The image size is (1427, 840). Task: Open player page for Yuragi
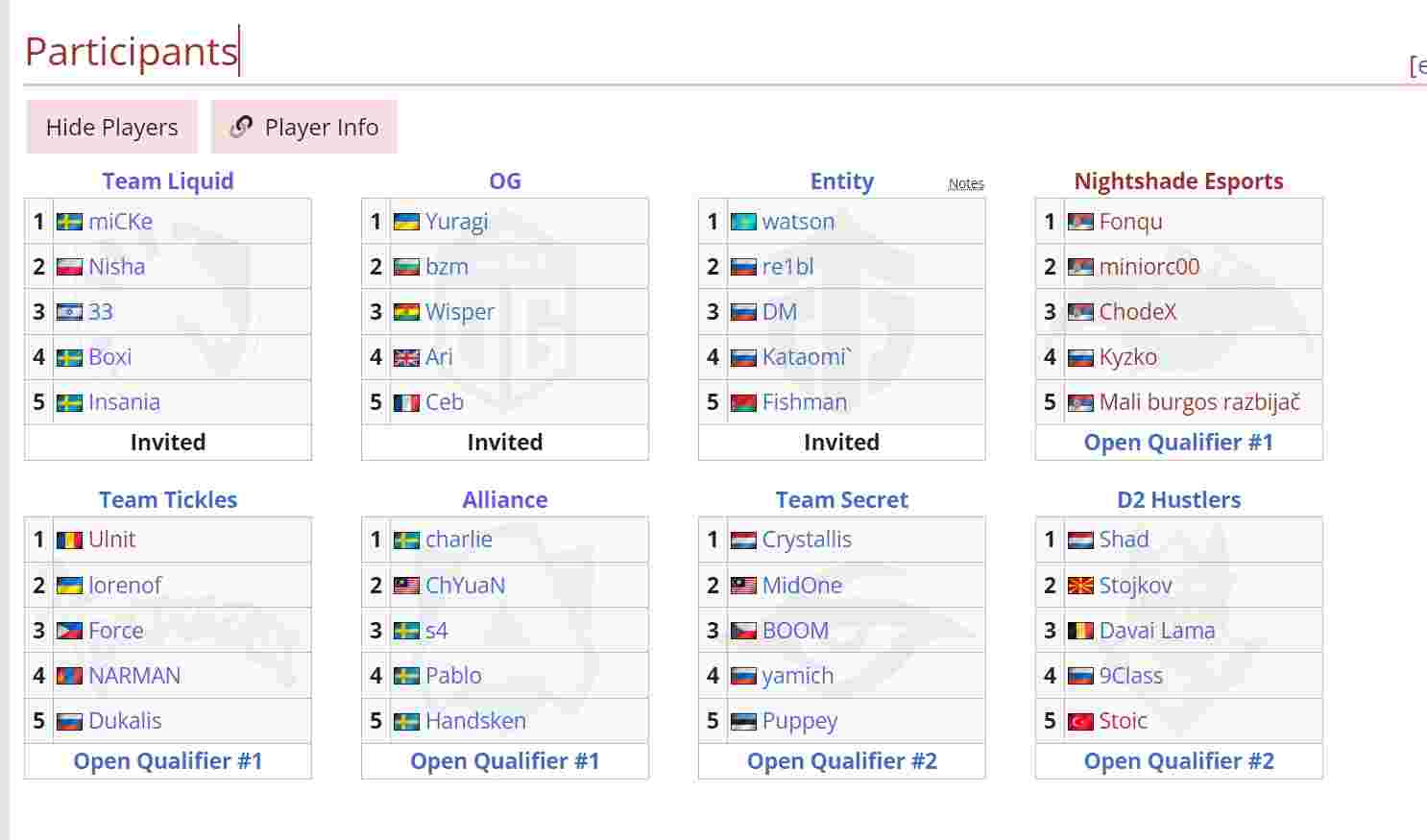pos(457,222)
